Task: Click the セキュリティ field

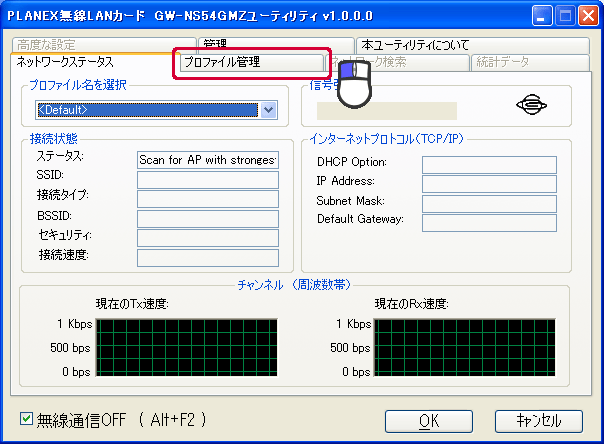Action: pyautogui.click(x=208, y=238)
